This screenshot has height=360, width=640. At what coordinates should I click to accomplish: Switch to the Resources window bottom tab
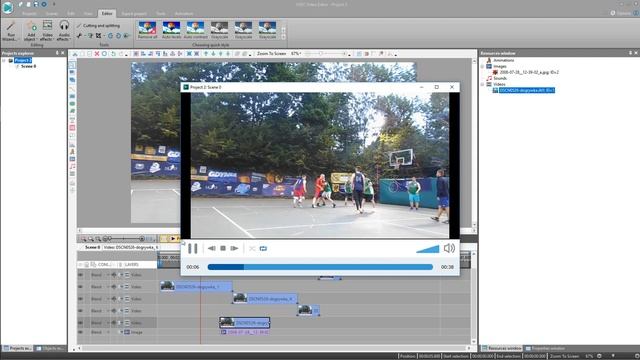pos(502,349)
